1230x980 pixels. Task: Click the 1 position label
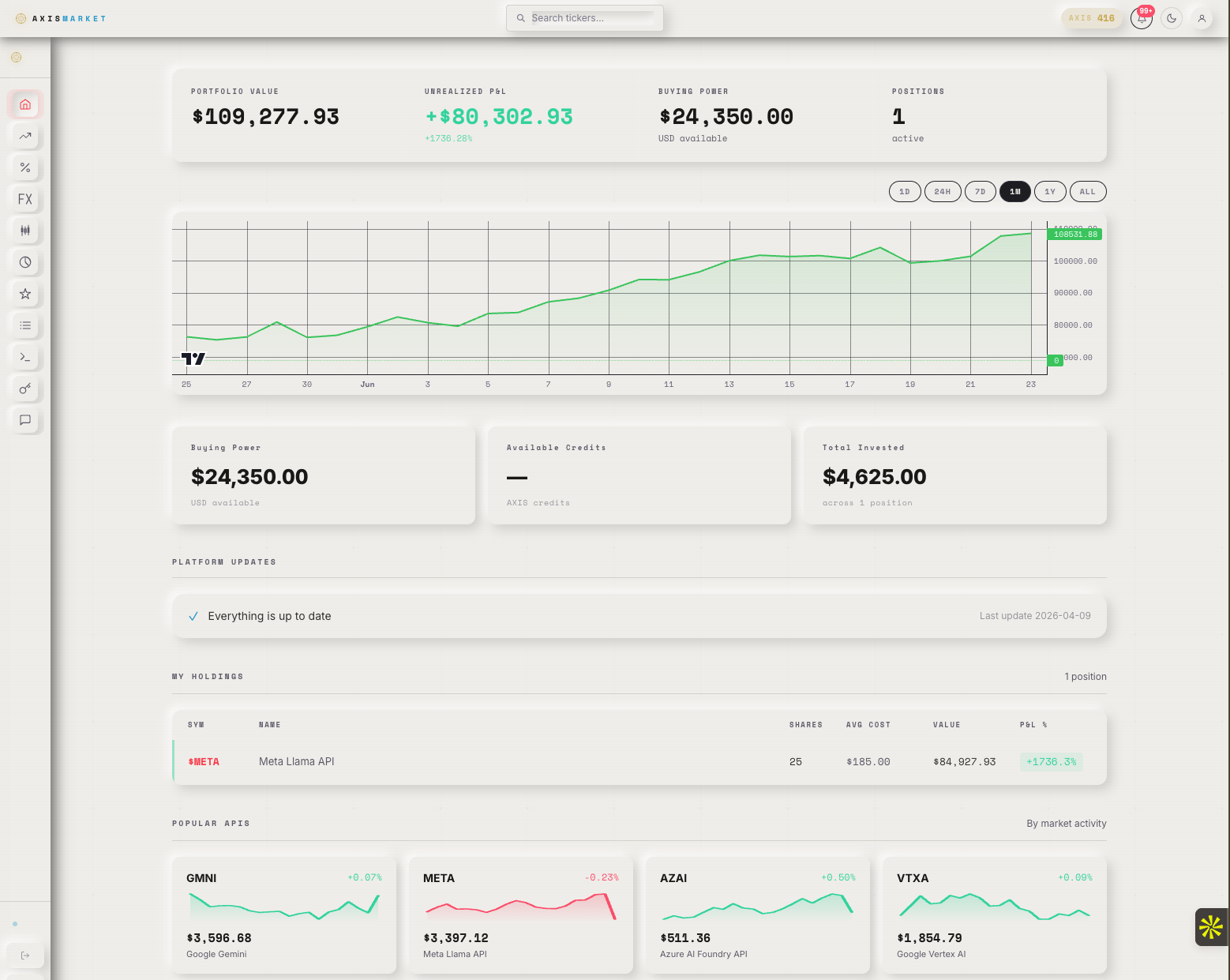click(x=1086, y=677)
